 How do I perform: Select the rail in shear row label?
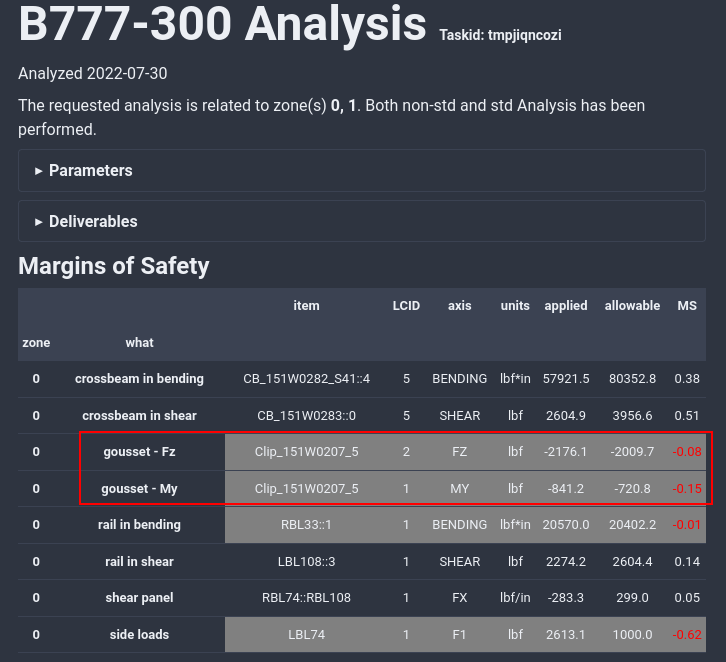tap(139, 562)
